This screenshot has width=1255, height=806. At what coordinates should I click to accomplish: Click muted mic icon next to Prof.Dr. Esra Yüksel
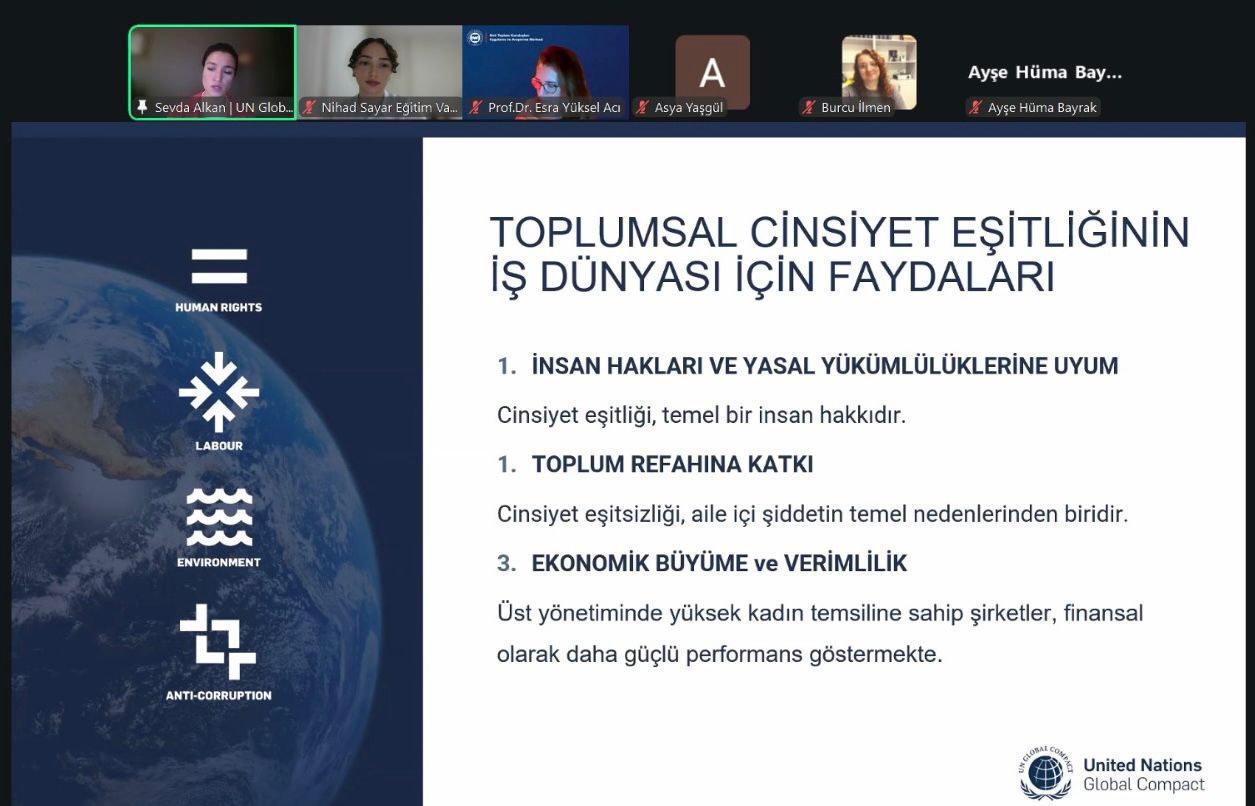tap(477, 107)
